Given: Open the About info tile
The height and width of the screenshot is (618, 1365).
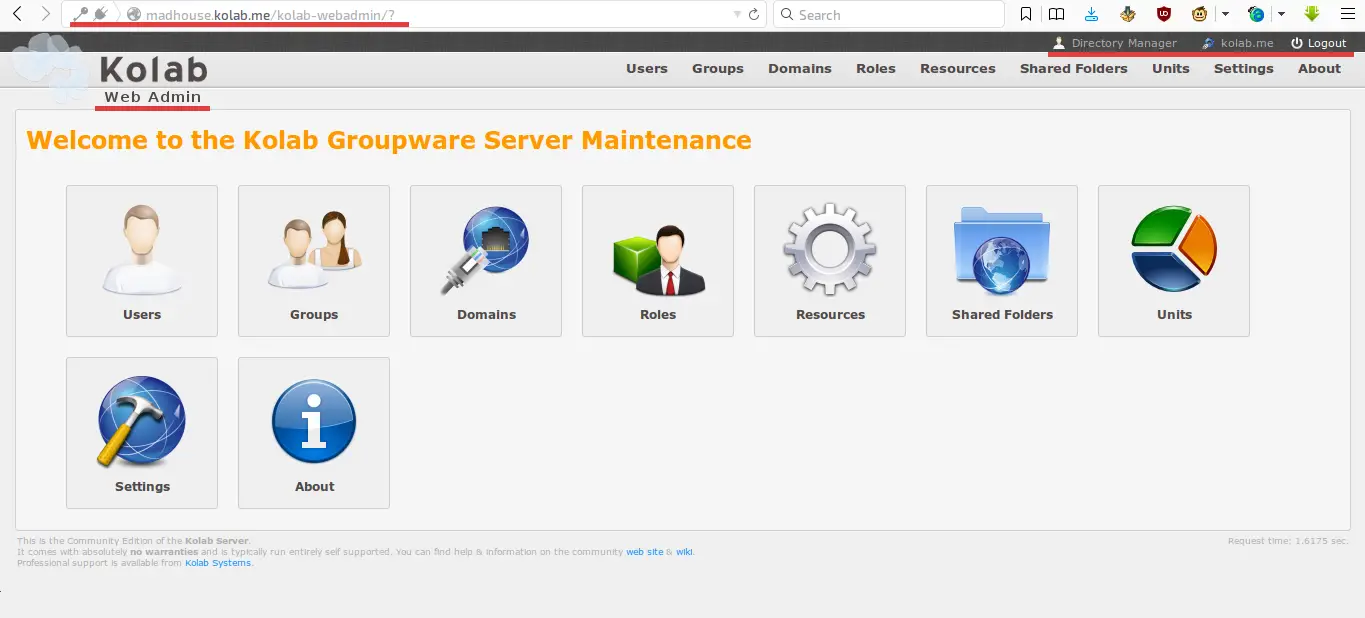Looking at the screenshot, I should [314, 433].
